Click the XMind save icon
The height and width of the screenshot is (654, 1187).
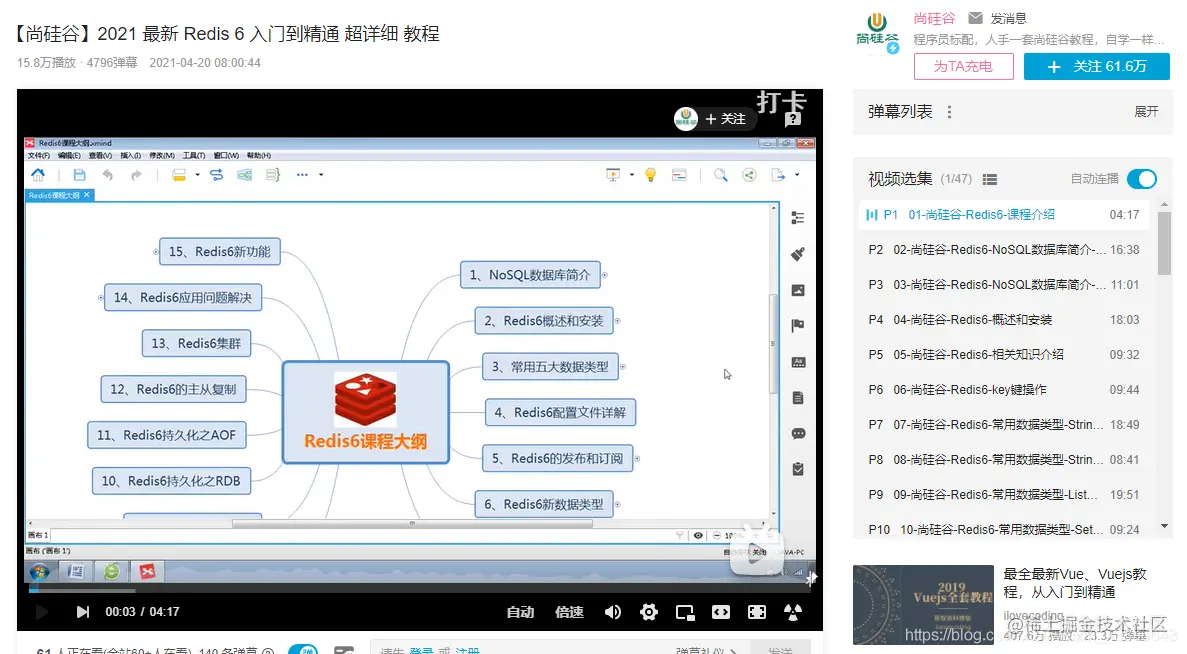point(79,175)
